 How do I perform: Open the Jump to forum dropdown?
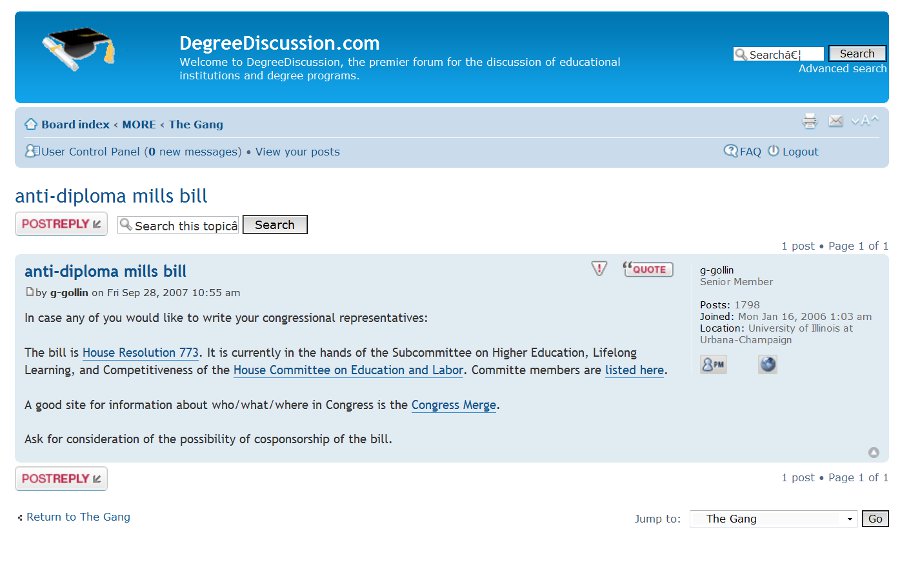pos(773,518)
